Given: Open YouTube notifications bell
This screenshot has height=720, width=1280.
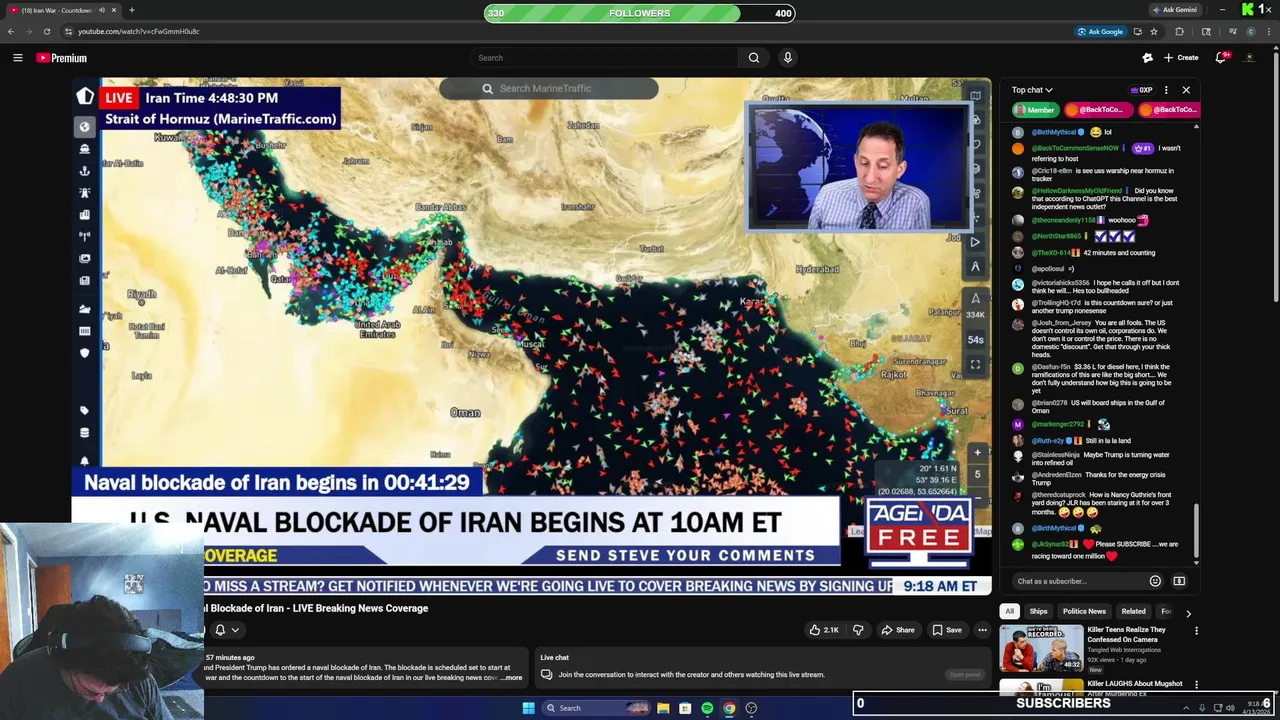Looking at the screenshot, I should point(1220,58).
